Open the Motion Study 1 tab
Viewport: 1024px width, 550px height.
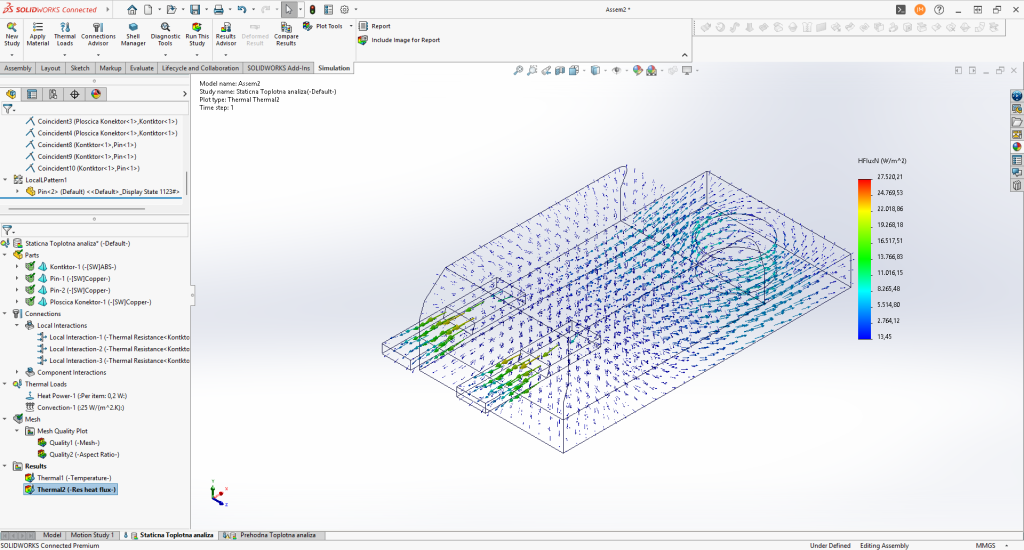(x=92, y=535)
